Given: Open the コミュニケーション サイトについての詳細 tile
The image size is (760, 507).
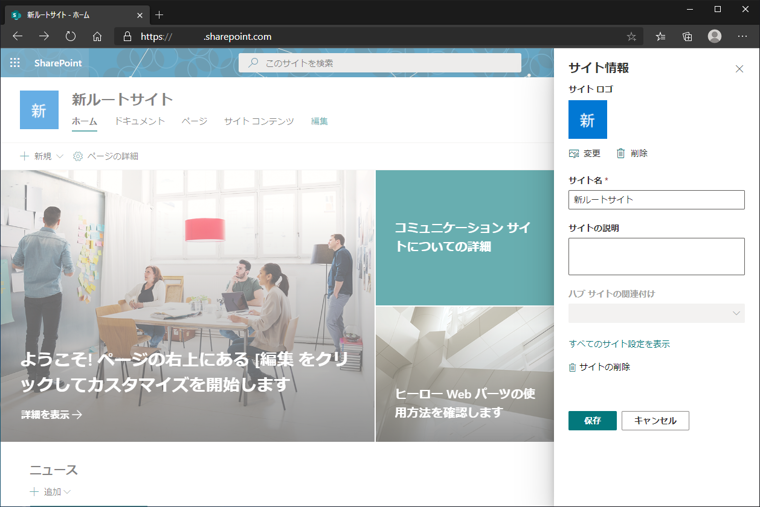Looking at the screenshot, I should pos(464,238).
